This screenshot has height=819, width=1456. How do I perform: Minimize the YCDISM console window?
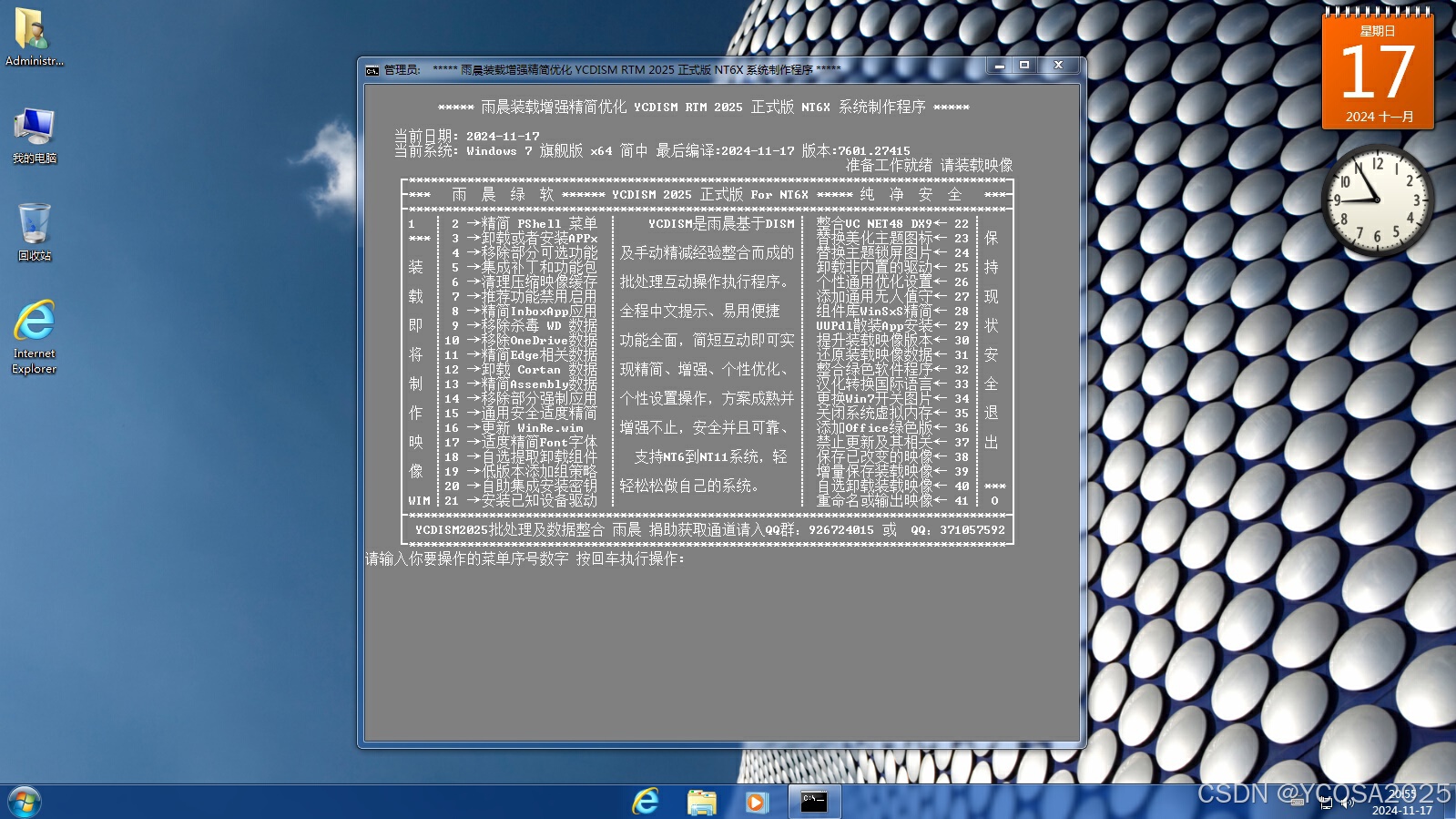[1000, 66]
